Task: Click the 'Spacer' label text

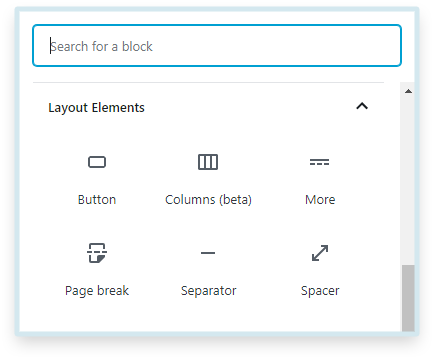Action: point(320,291)
